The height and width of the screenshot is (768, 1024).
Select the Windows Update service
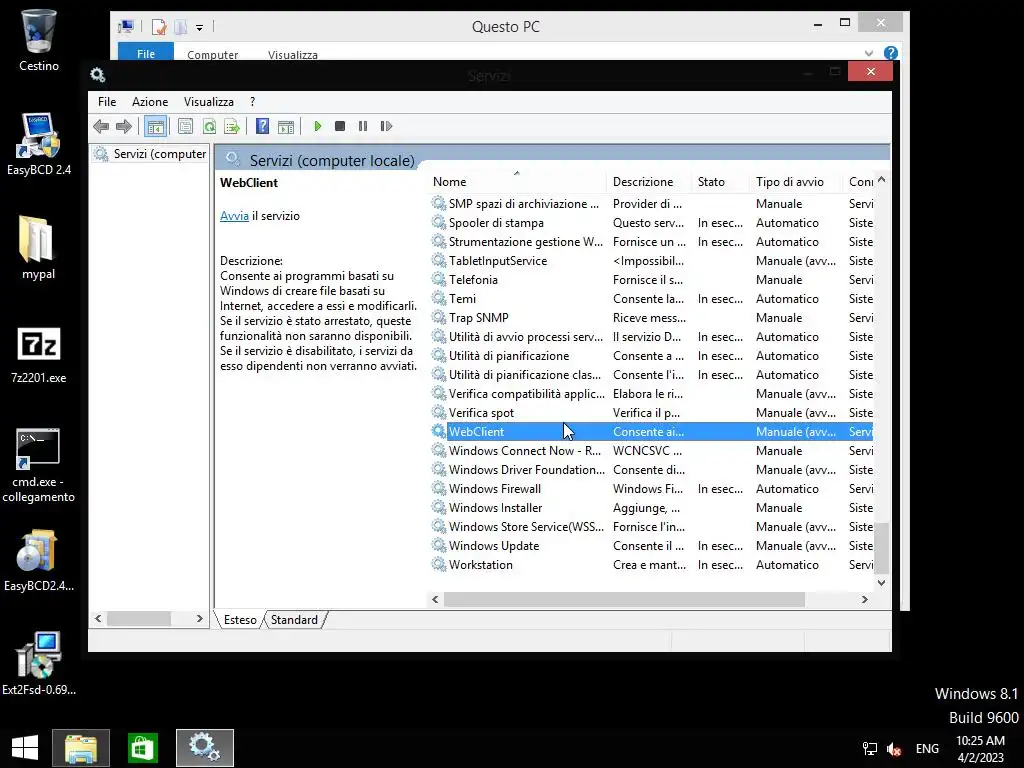click(651, 546)
